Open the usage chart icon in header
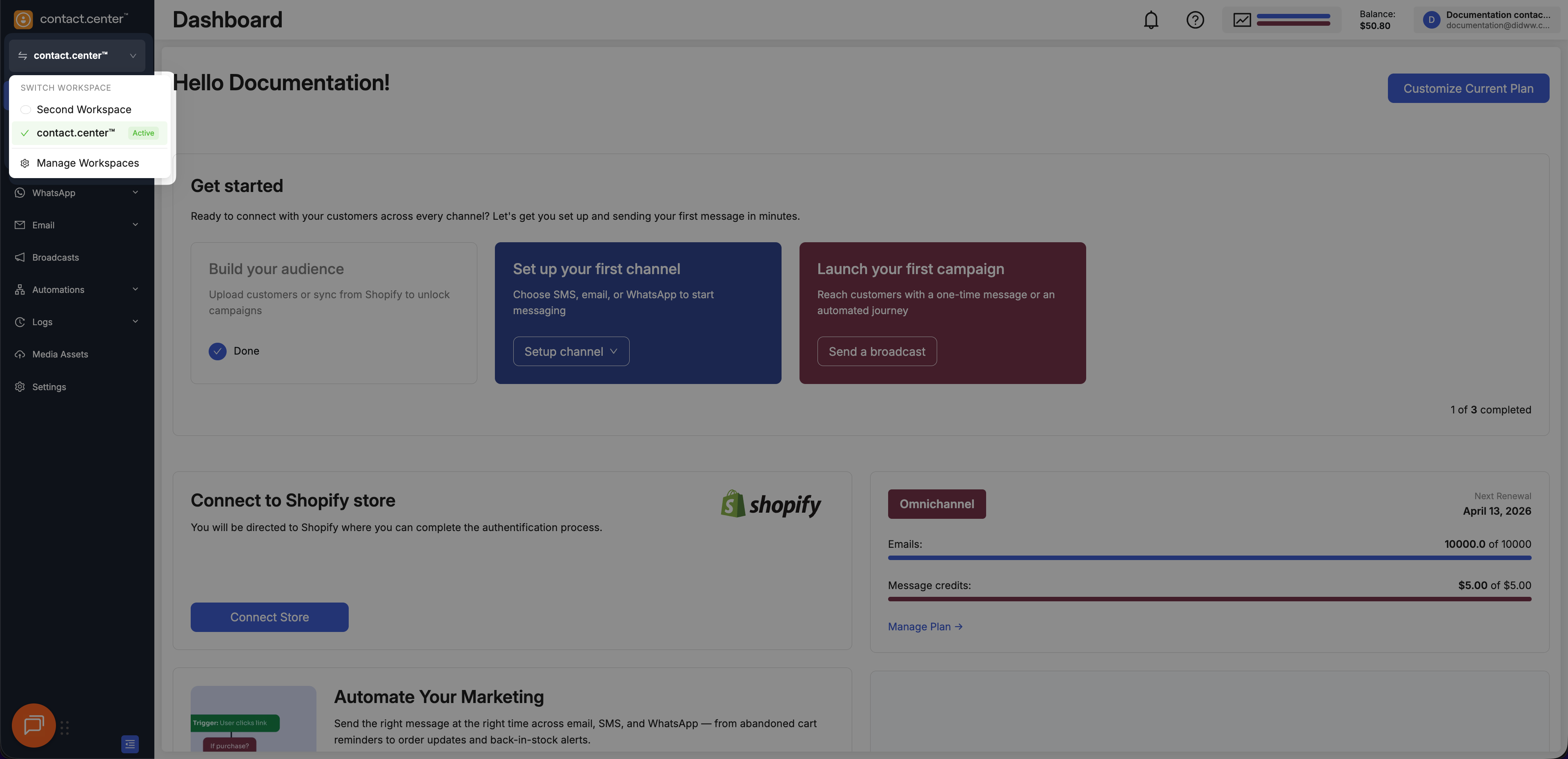This screenshot has height=759, width=1568. (x=1242, y=20)
